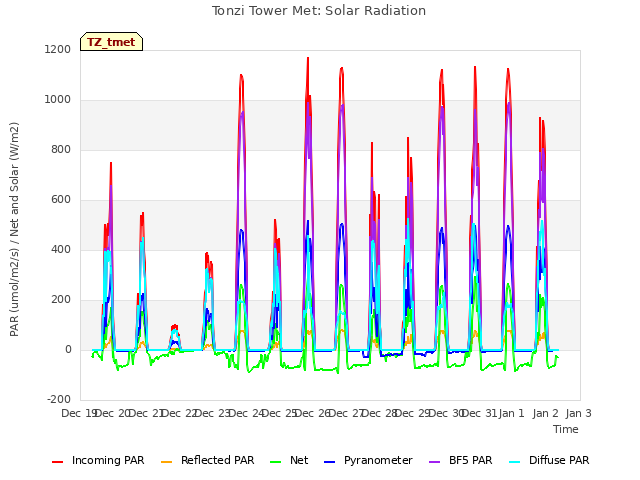
Task: Click the blue Pyranometer legend swatch
Action: [329, 462]
